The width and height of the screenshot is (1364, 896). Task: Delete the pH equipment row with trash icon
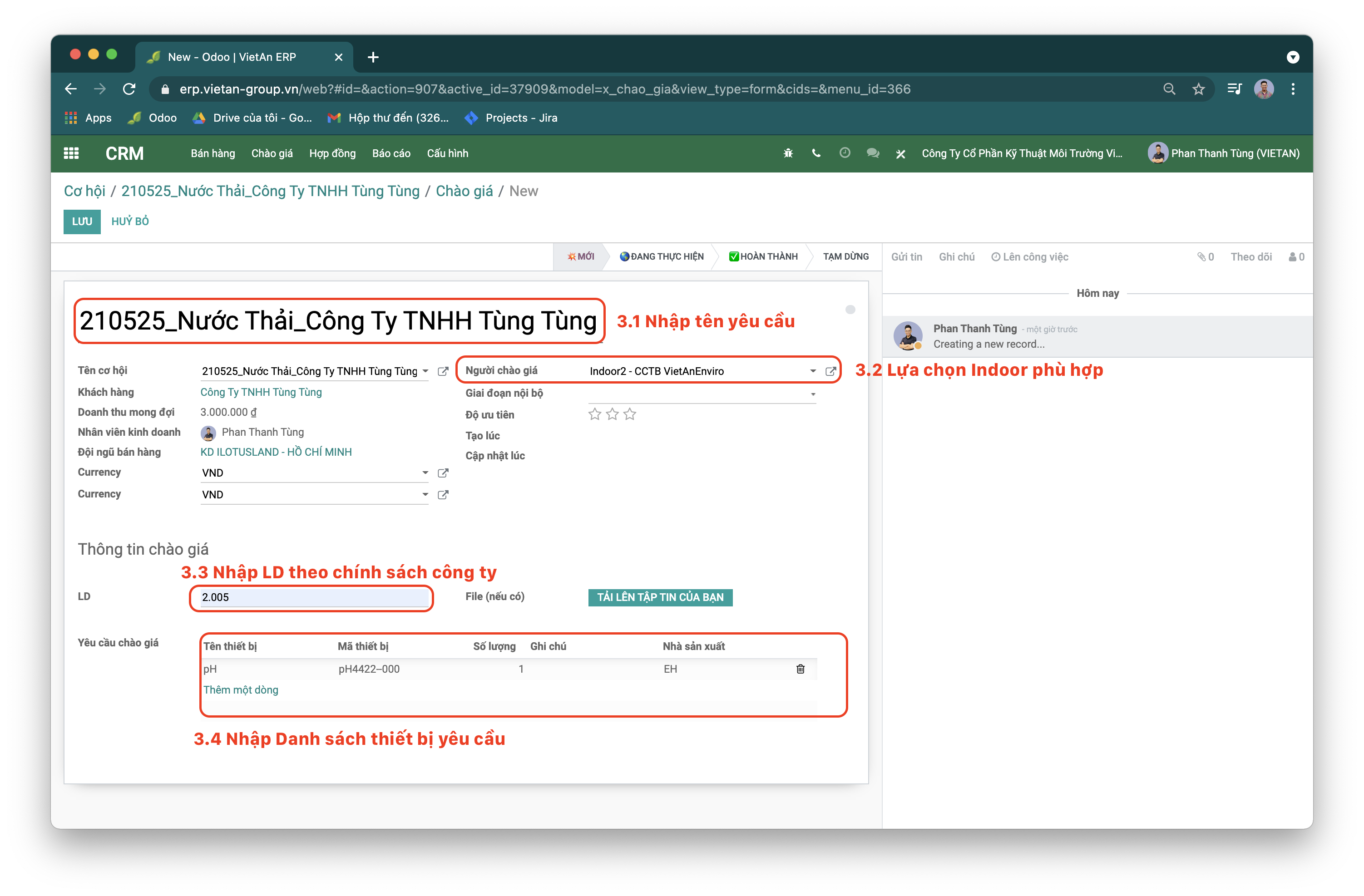pos(800,669)
